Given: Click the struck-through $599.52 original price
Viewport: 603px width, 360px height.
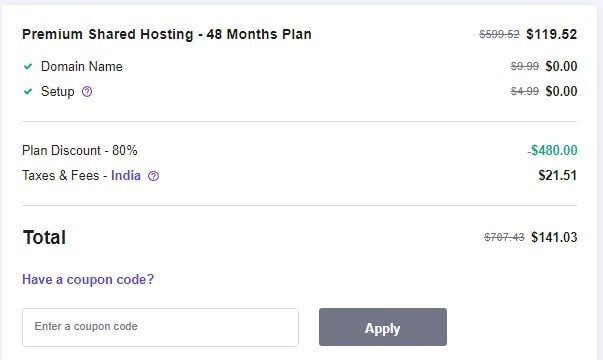Looking at the screenshot, I should (x=499, y=35).
